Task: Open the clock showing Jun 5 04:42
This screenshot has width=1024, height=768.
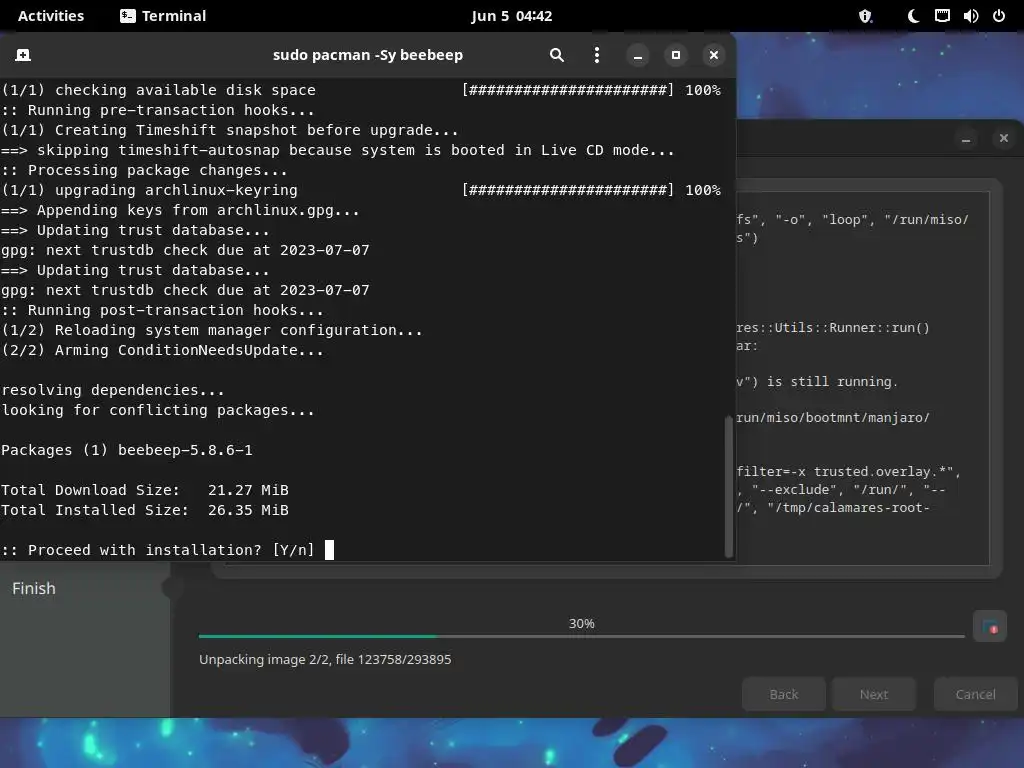Action: (511, 16)
